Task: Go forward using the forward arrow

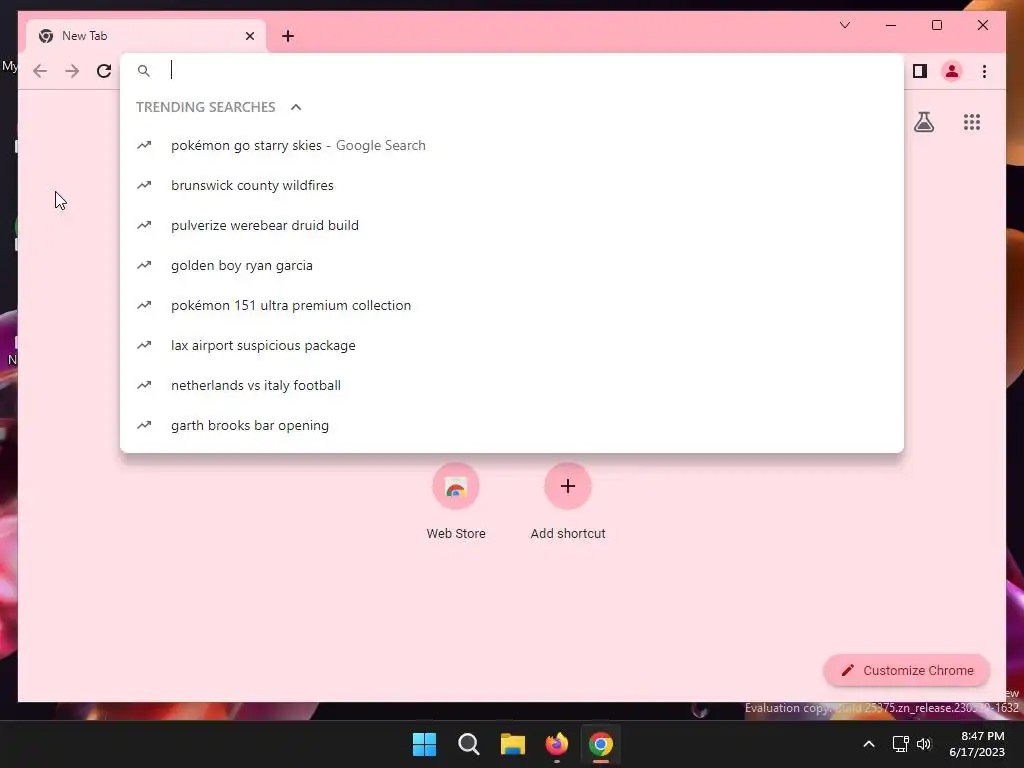Action: 72,71
